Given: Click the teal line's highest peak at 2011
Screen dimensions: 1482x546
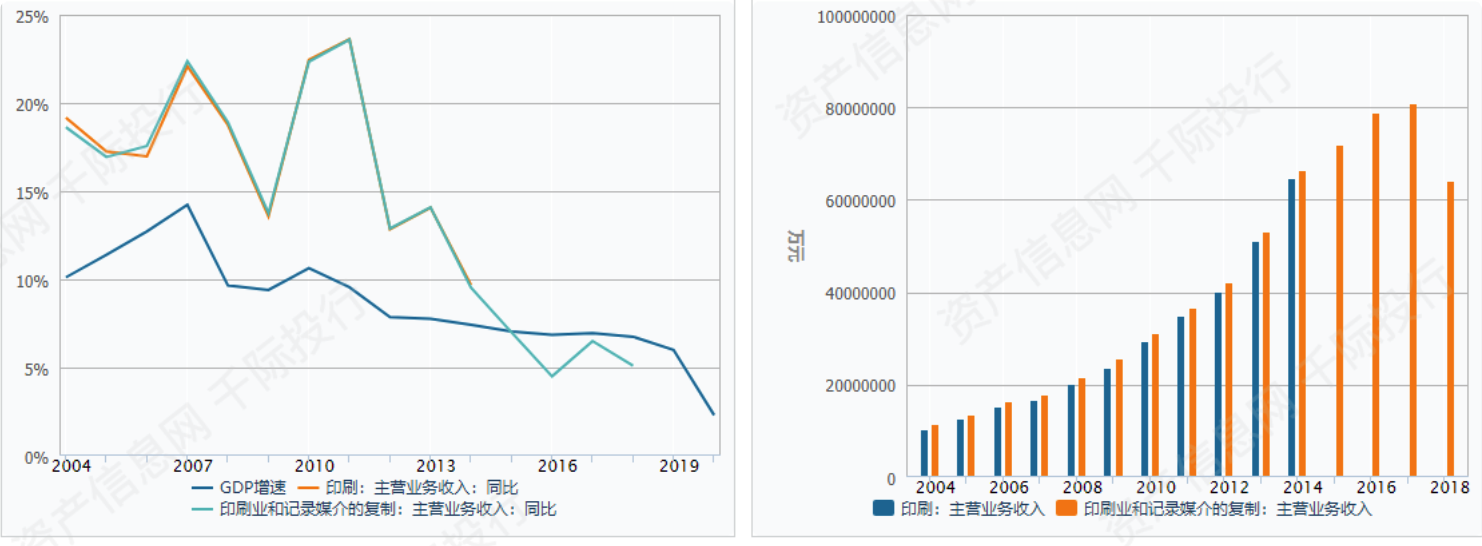Looking at the screenshot, I should (x=349, y=40).
